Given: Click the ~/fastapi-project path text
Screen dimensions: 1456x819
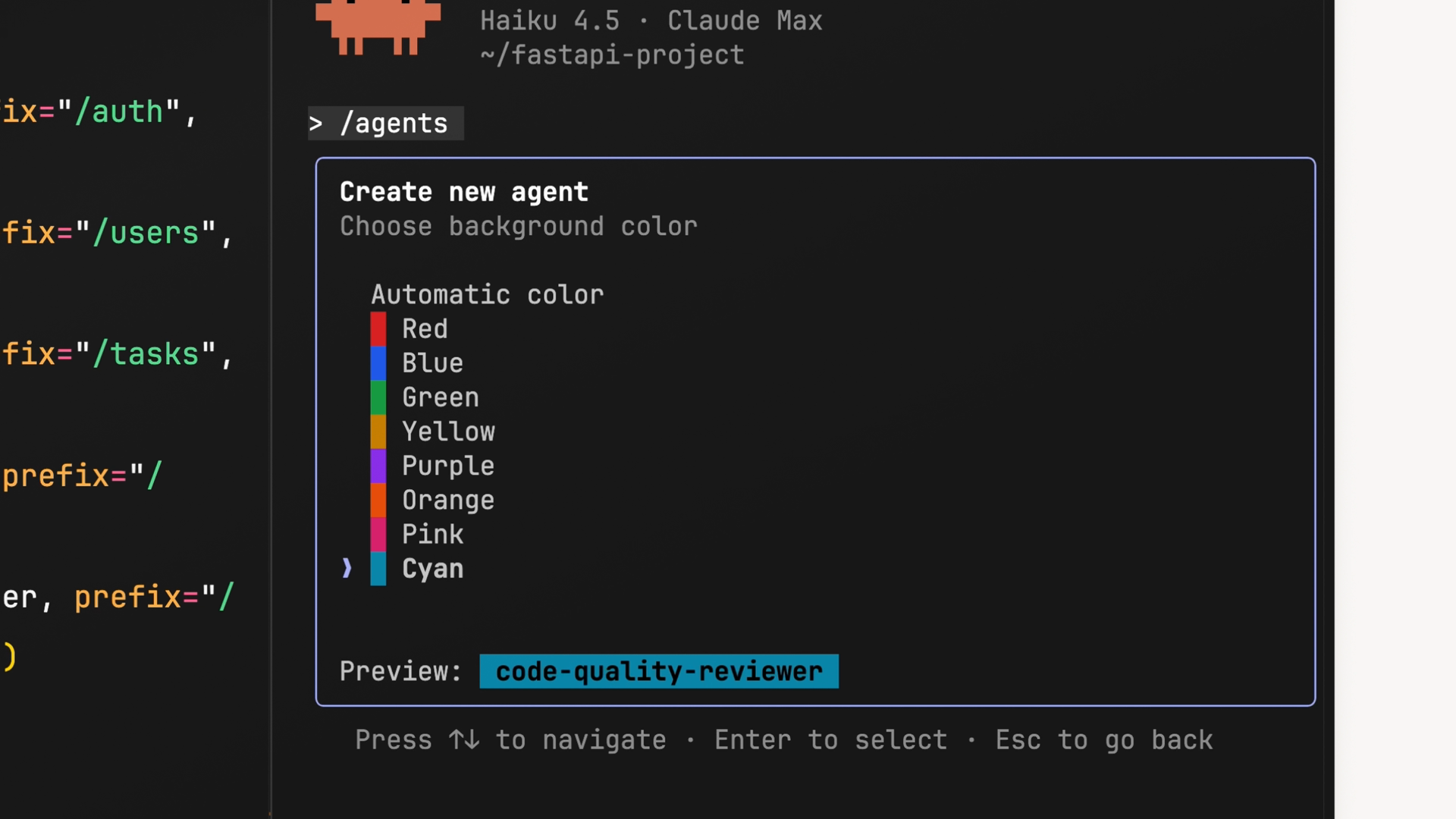Looking at the screenshot, I should 611,55.
